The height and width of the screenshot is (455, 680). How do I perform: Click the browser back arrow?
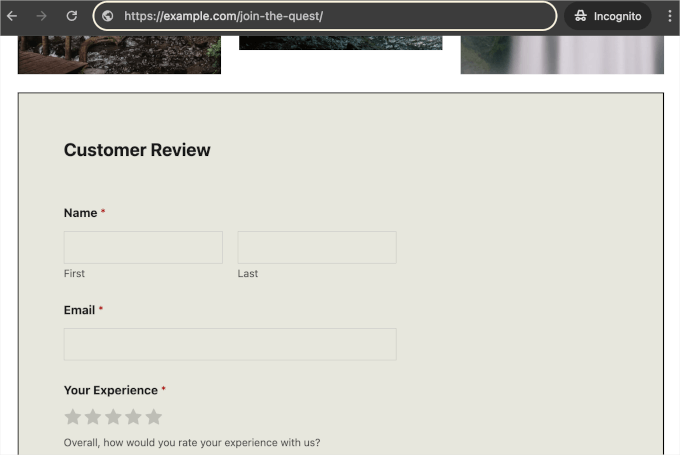pos(13,16)
